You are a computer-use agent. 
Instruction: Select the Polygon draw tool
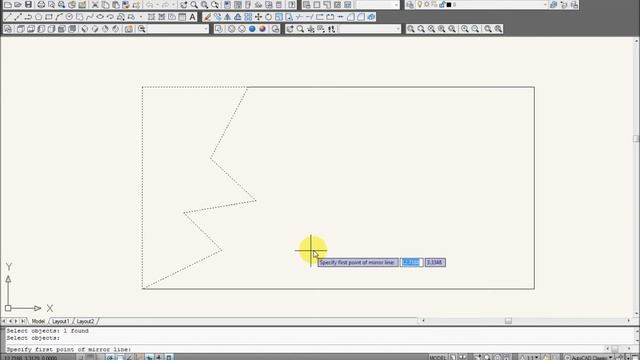tap(38, 17)
